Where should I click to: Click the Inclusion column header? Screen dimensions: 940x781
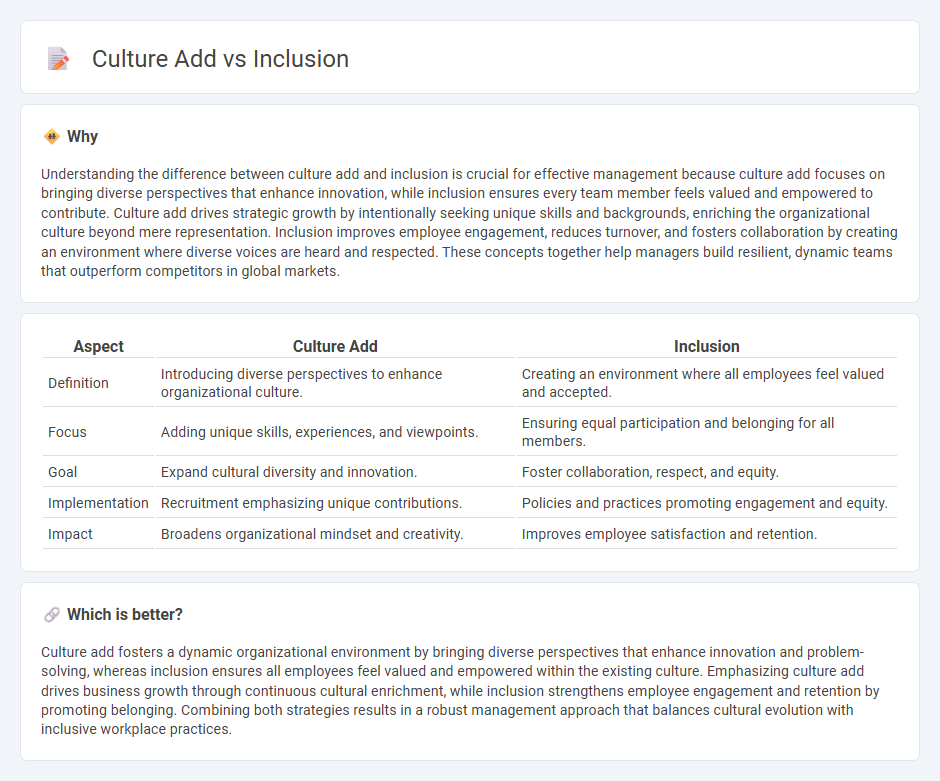(x=707, y=346)
